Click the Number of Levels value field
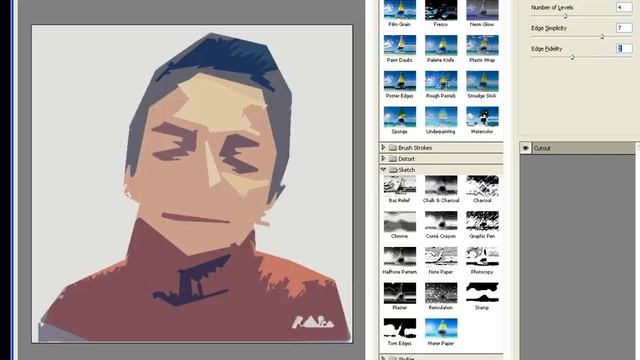Screen dimensions: 640x360 [624, 7]
